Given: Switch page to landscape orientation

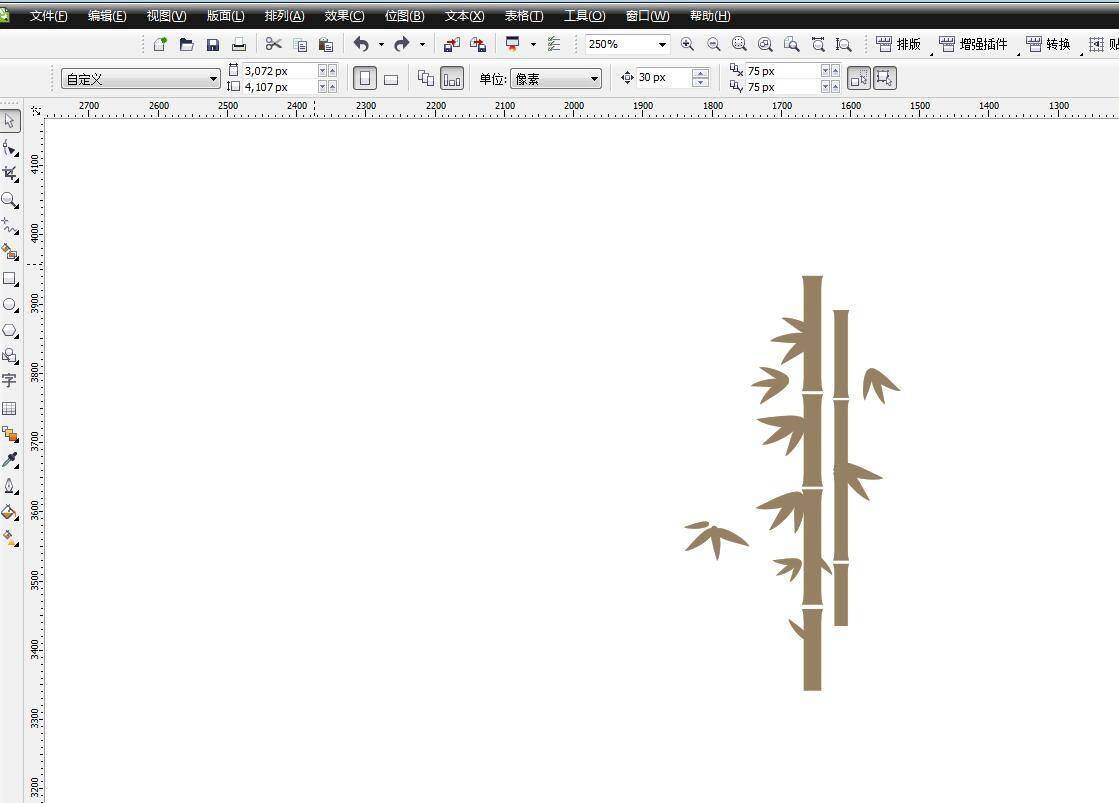Looking at the screenshot, I should click(391, 78).
